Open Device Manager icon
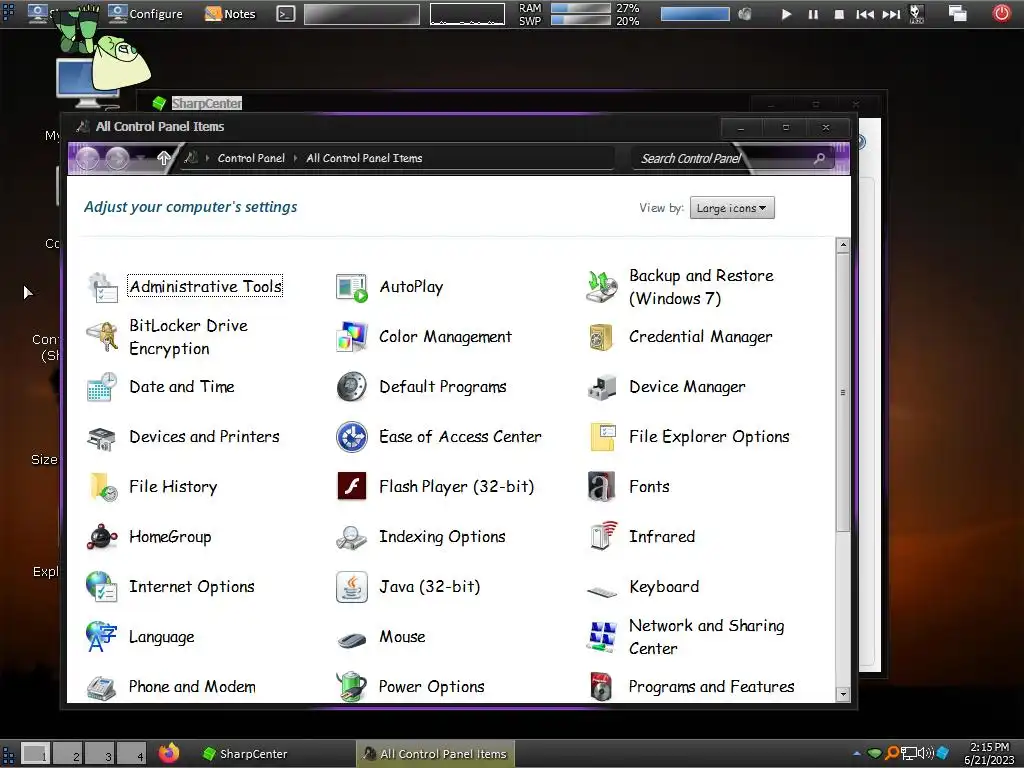 click(x=601, y=387)
